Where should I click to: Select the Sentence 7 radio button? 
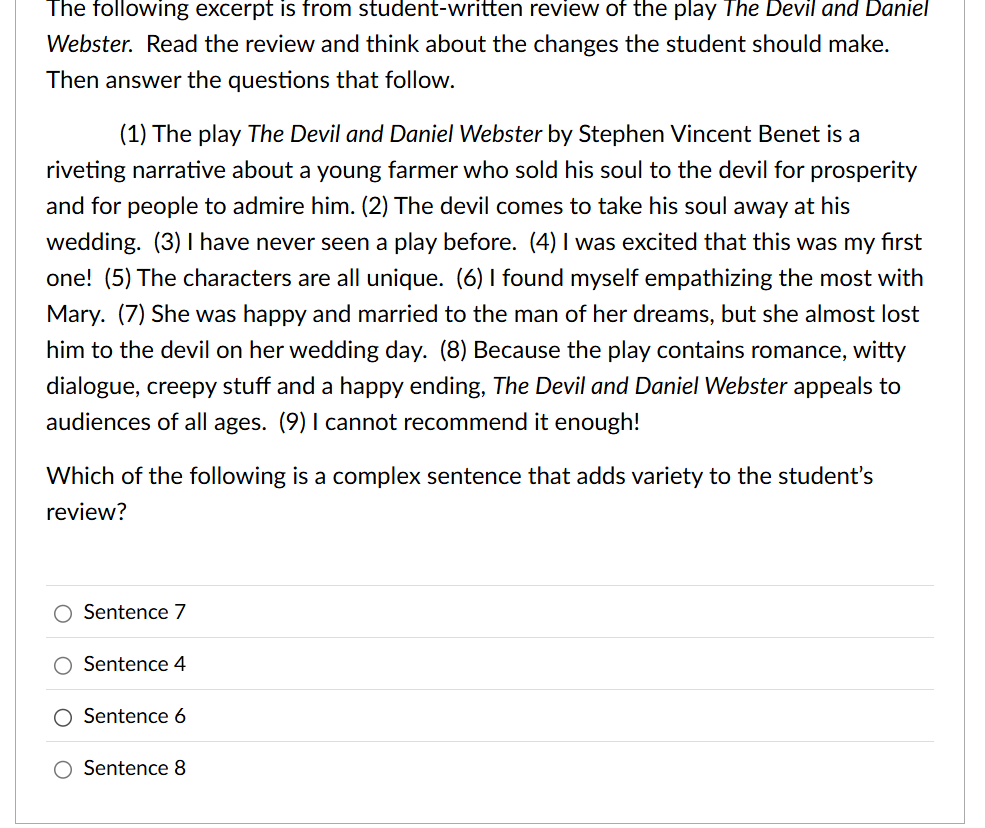click(63, 613)
